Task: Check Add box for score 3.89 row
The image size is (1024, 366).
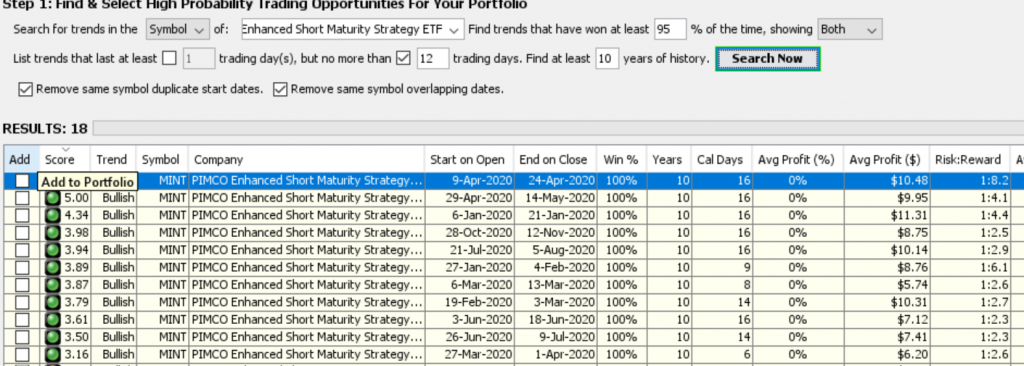Action: pos(22,267)
